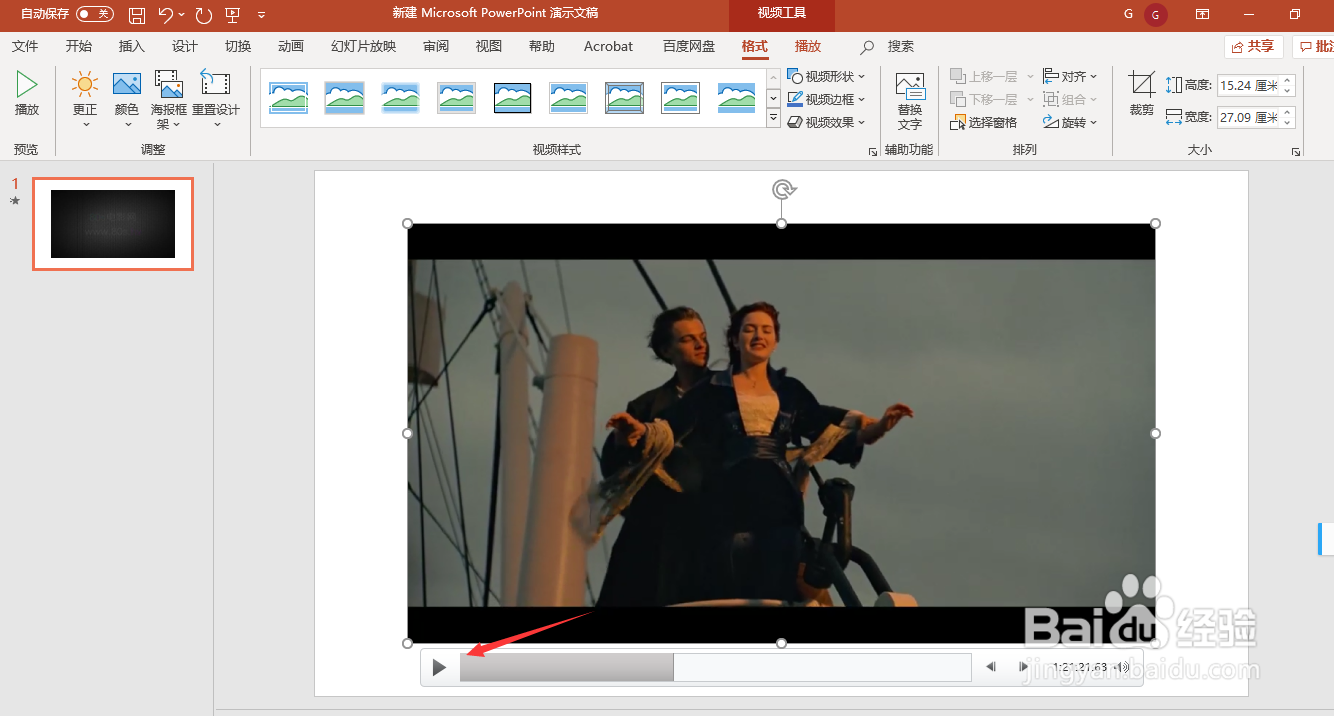Click the Redo icon
The height and width of the screenshot is (716, 1334).
[x=203, y=14]
